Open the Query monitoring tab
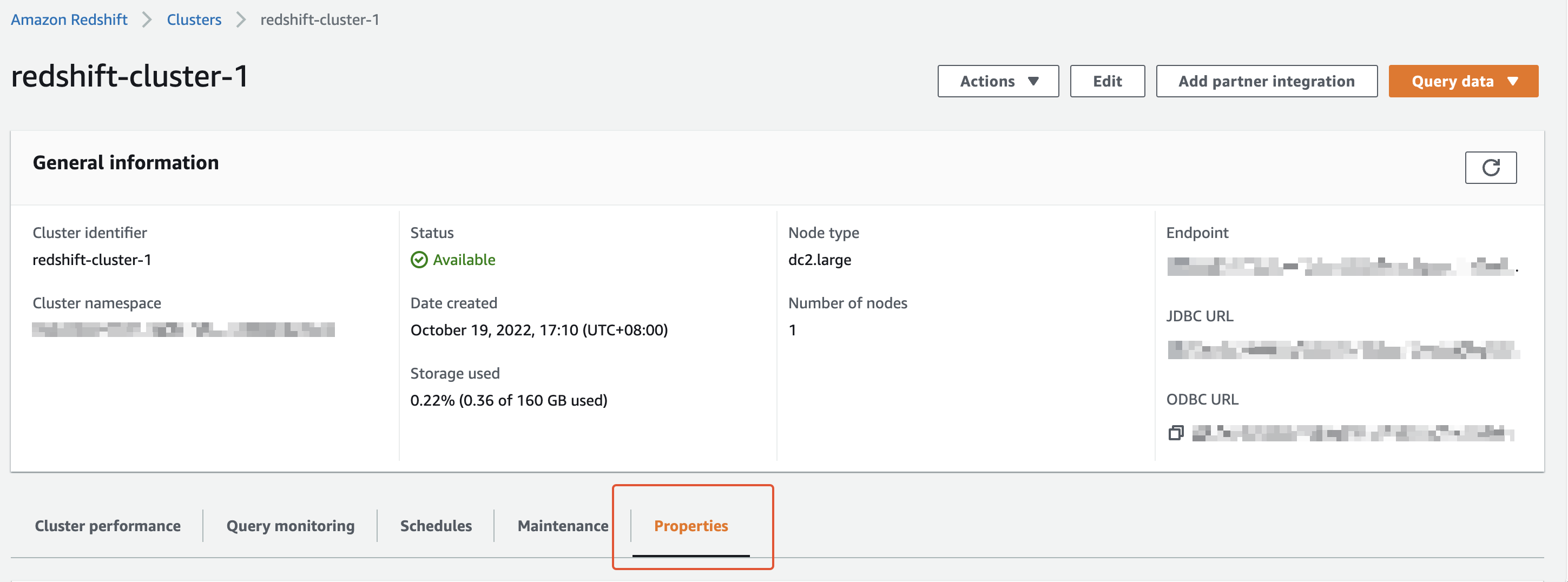The image size is (1568, 582). click(x=291, y=525)
